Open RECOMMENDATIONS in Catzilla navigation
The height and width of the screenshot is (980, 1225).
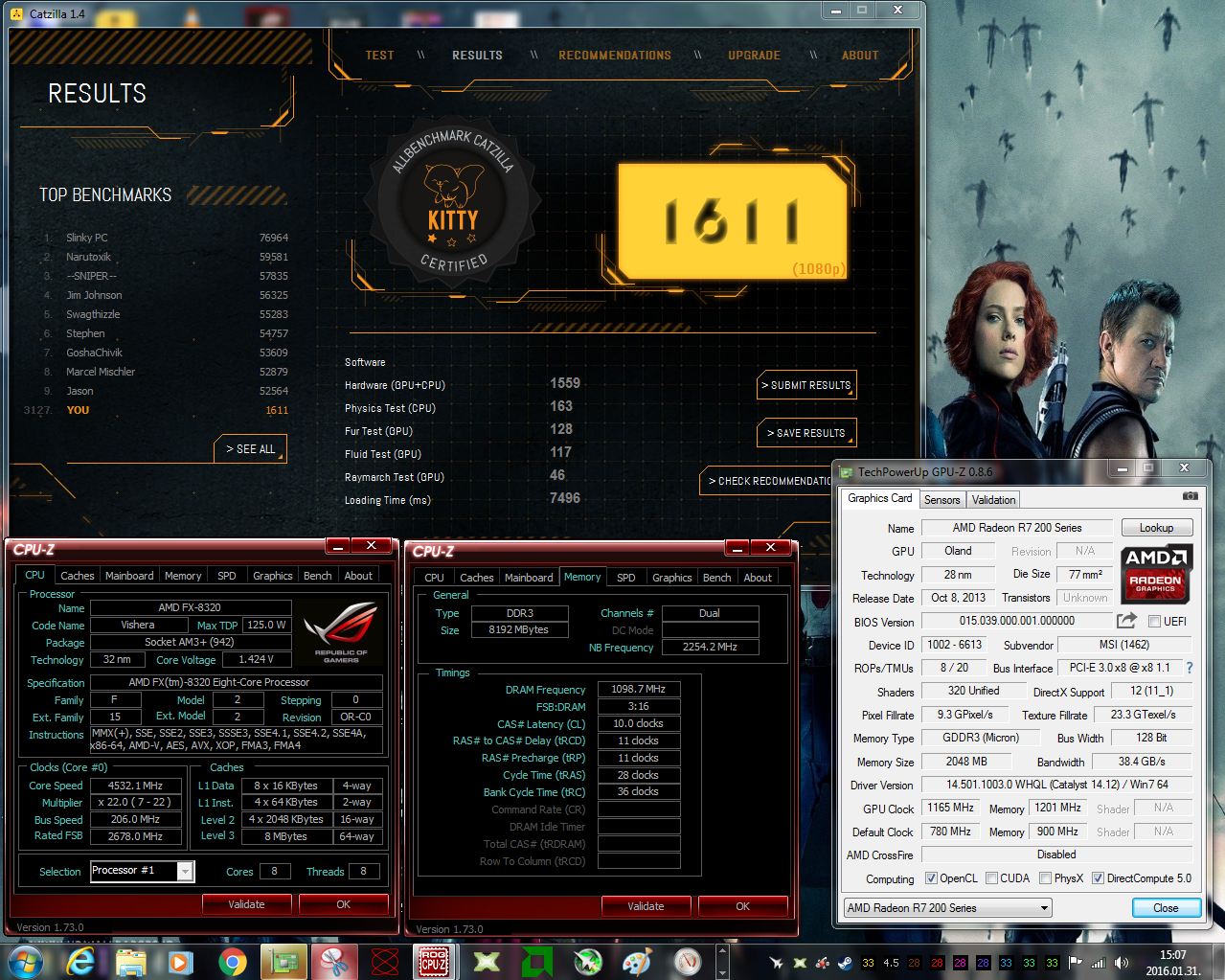click(x=615, y=55)
